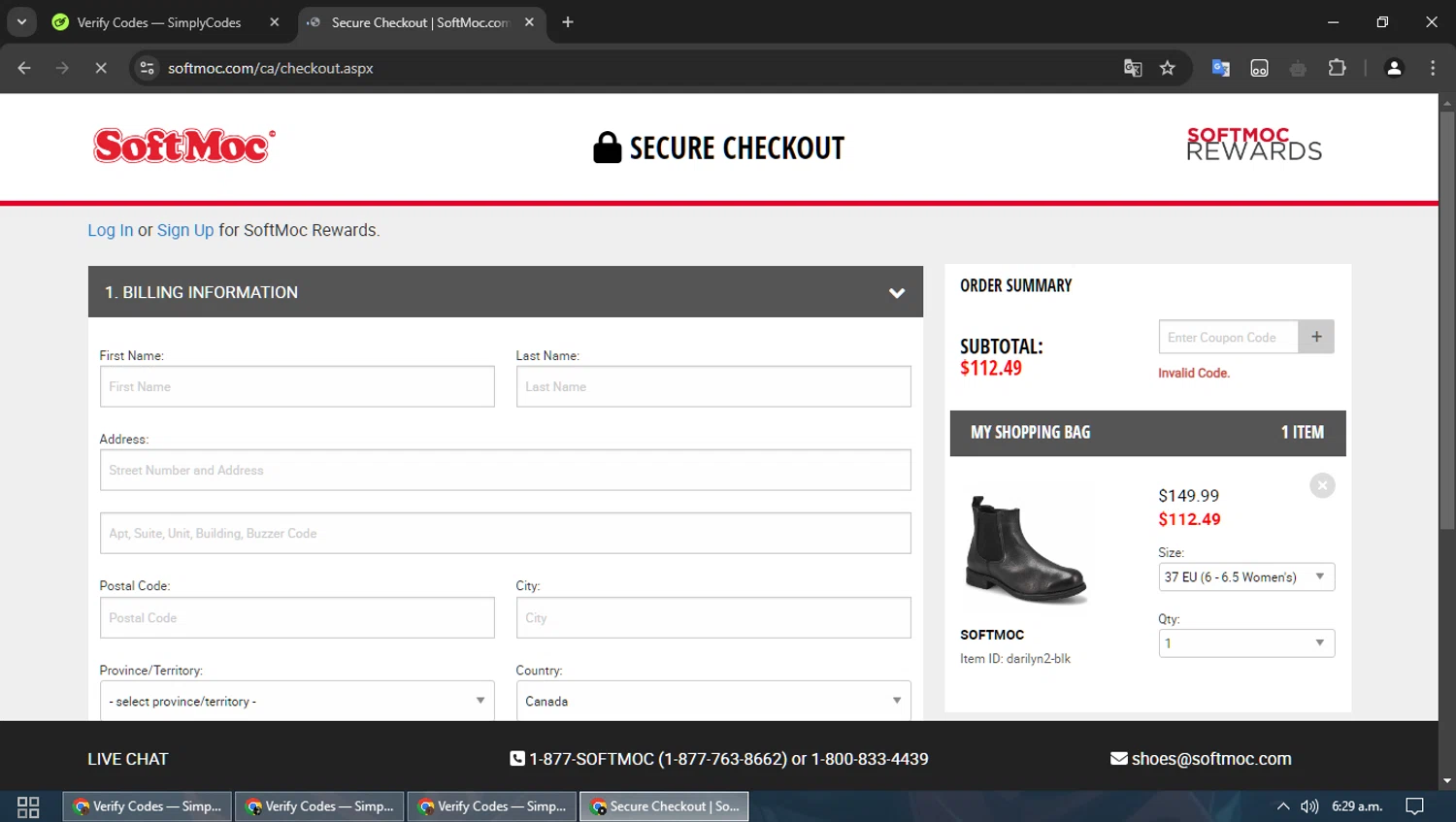The image size is (1456, 822).
Task: Open the Qty dropdown
Action: pos(1246,643)
